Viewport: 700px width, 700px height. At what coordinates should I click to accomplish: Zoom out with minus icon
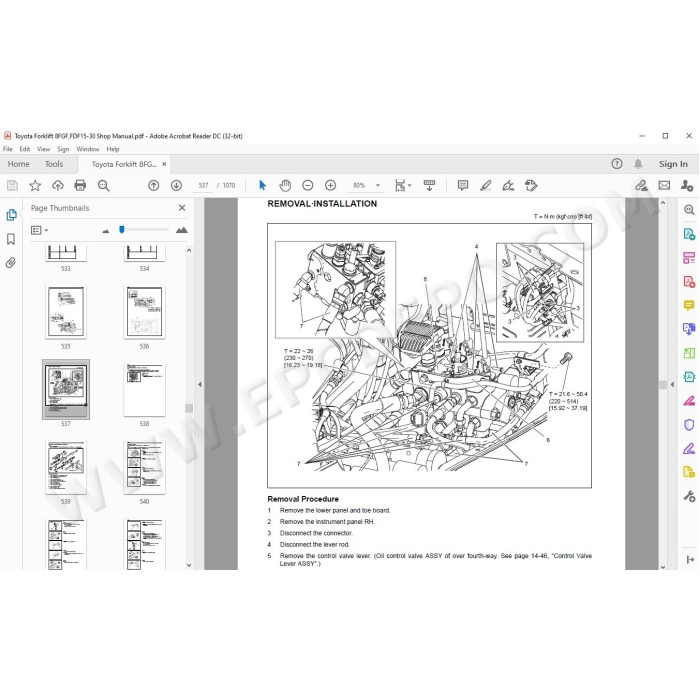click(x=308, y=185)
